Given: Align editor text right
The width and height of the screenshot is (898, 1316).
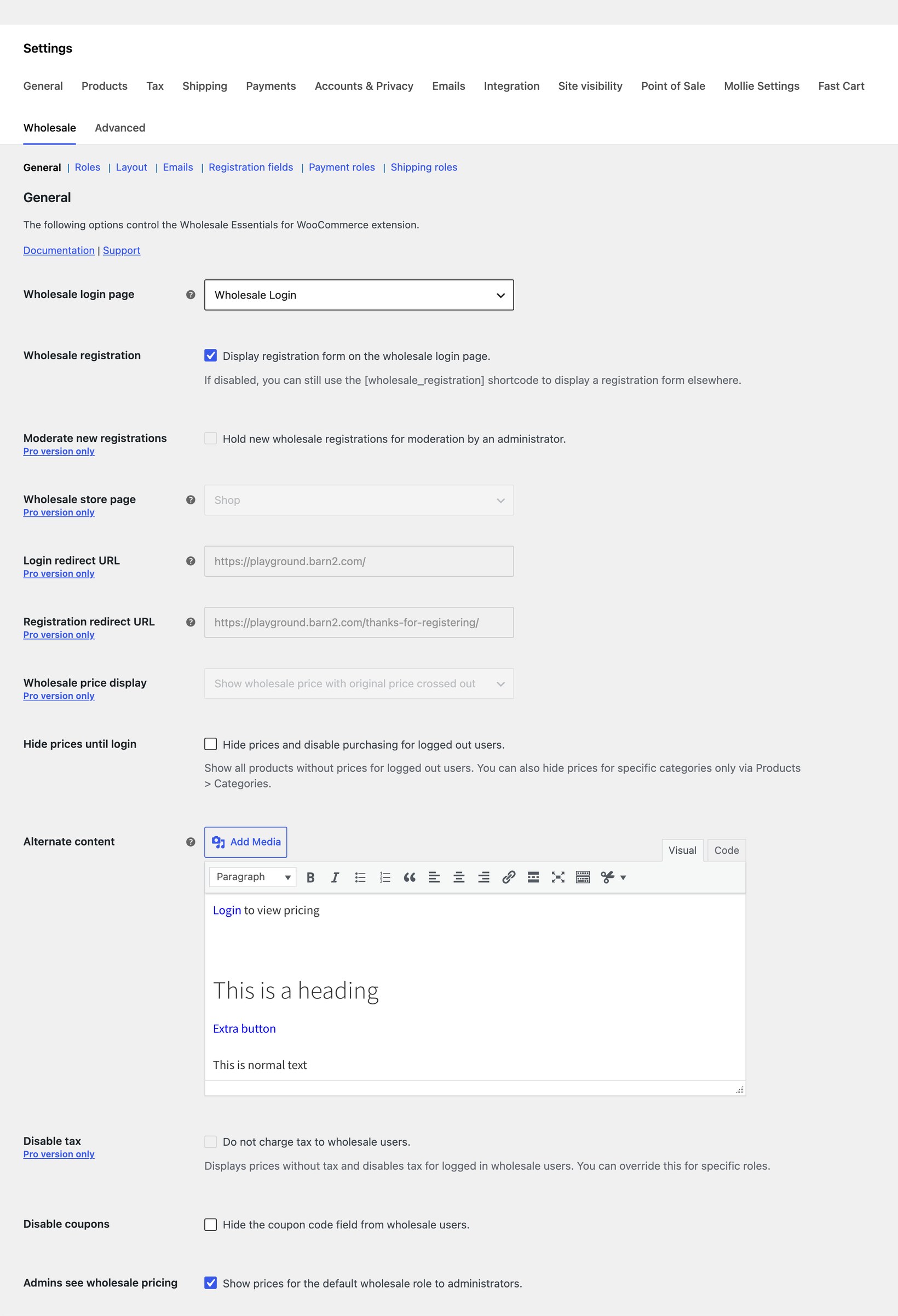Looking at the screenshot, I should point(483,877).
